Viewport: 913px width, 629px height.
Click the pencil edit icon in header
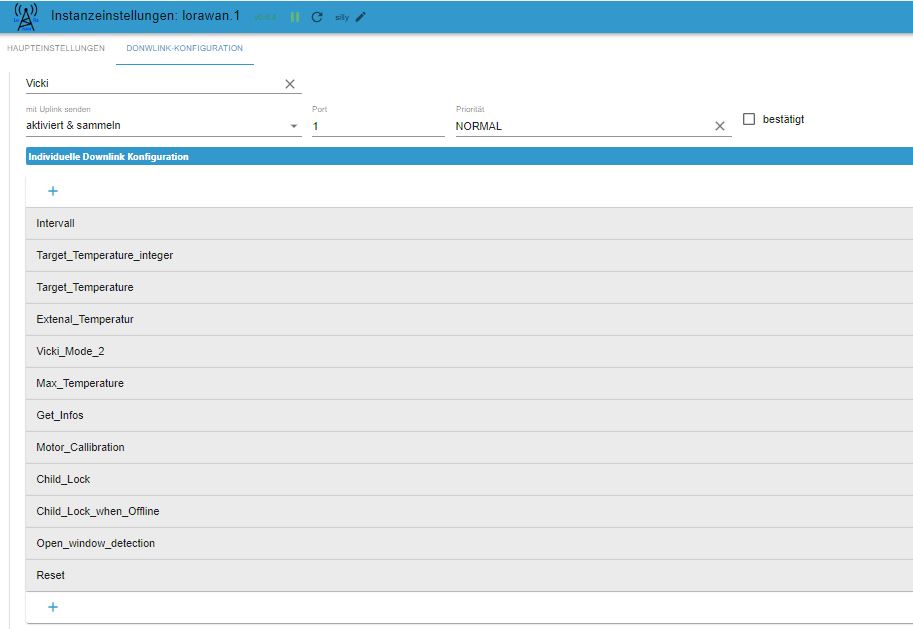tap(360, 17)
